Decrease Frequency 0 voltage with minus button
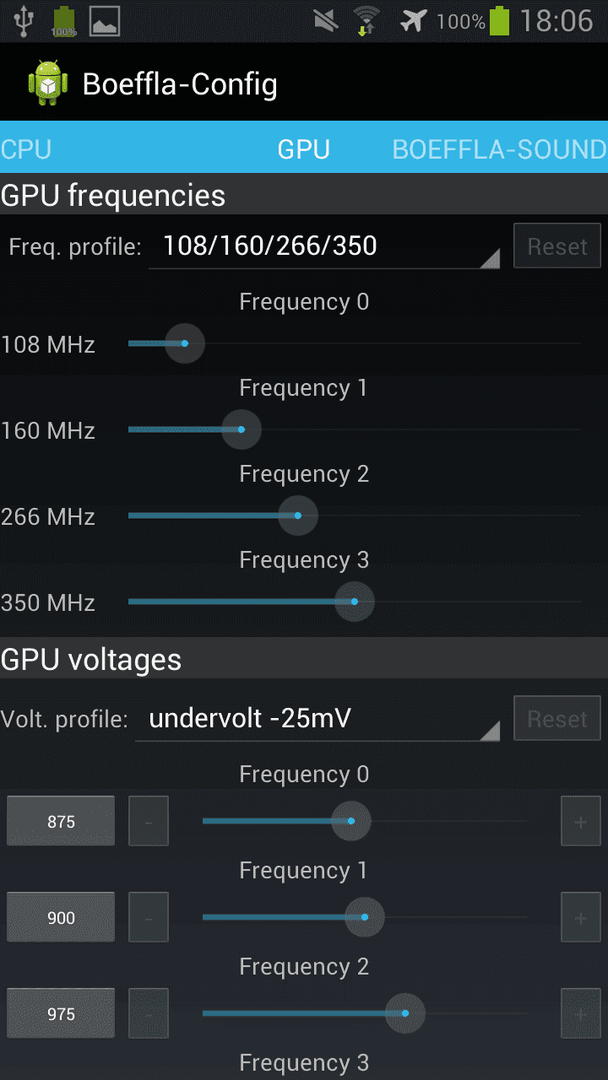 149,820
